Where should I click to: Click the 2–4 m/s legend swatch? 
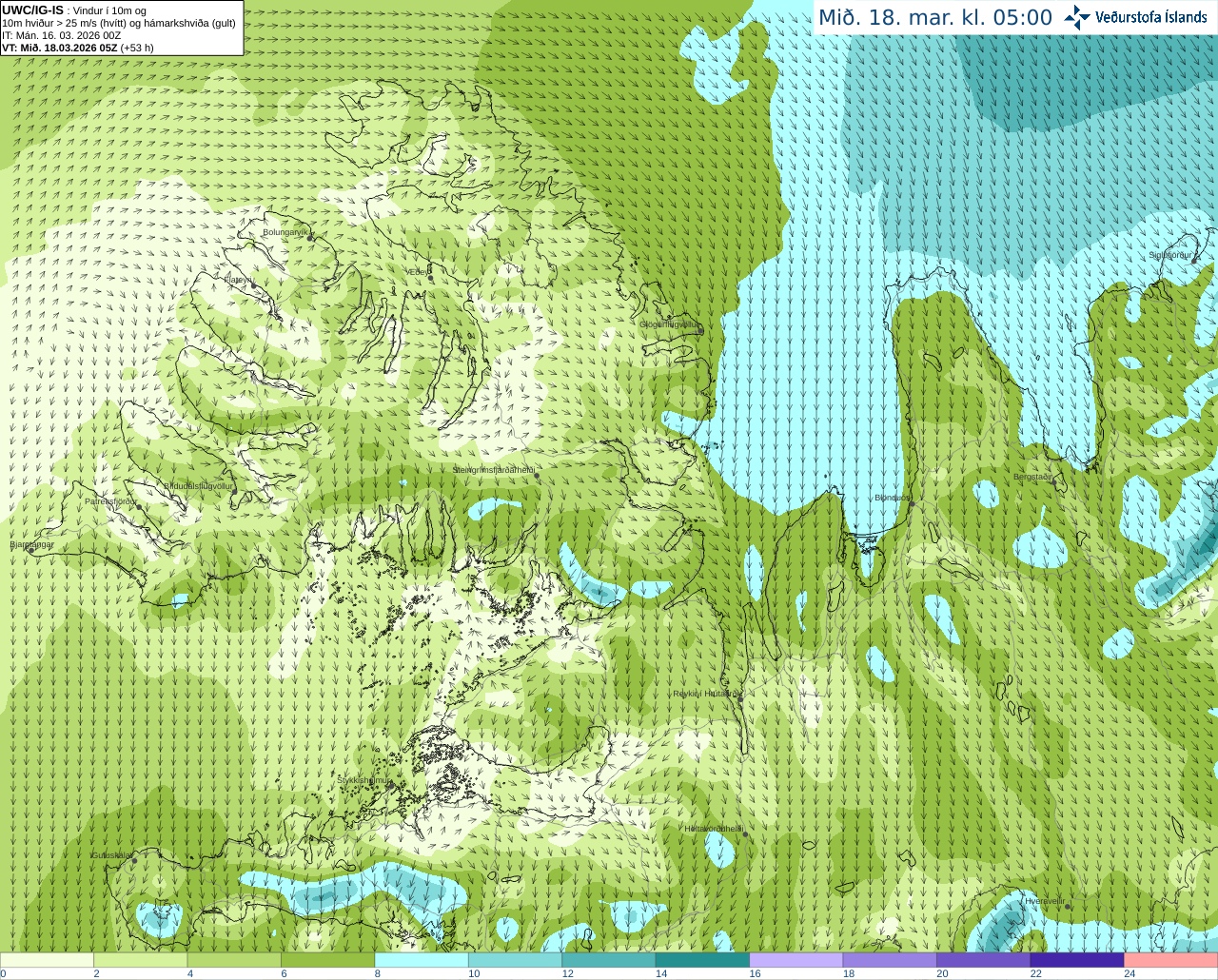coord(141,960)
